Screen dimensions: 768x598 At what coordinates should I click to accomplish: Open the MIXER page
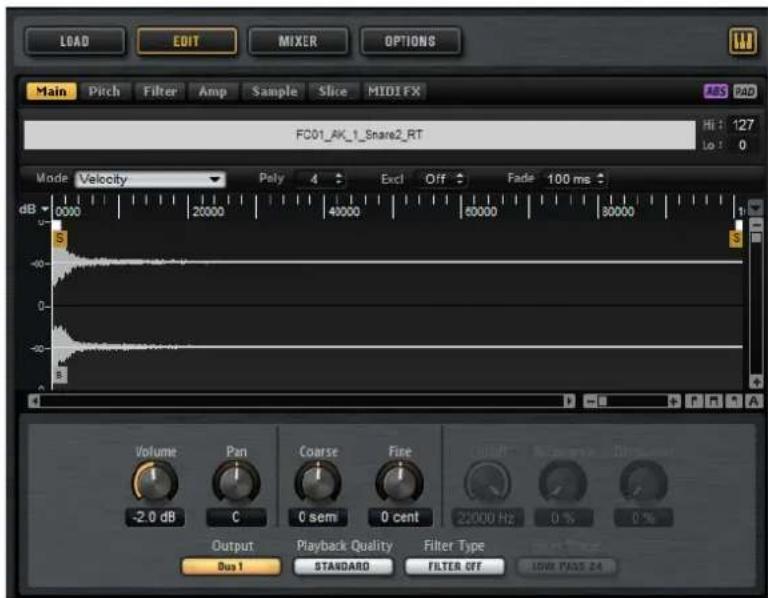[298, 41]
